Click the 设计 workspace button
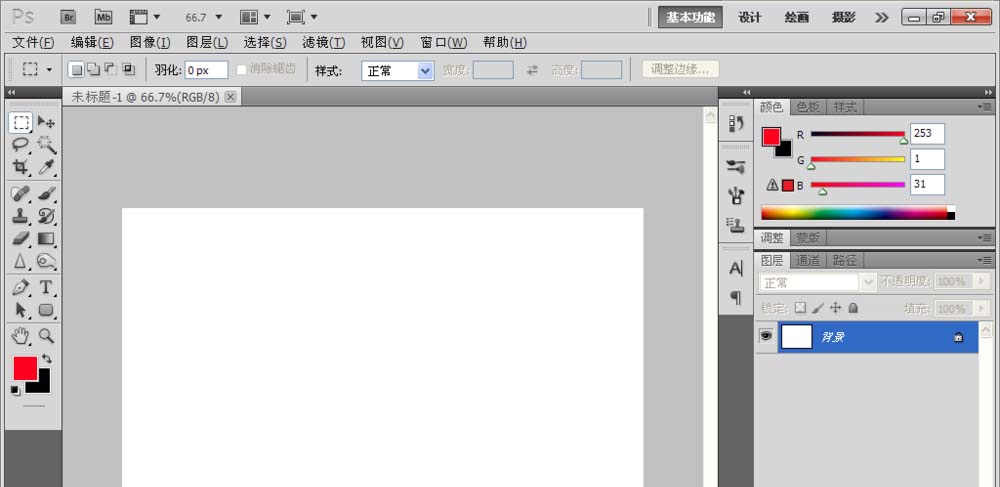 click(x=749, y=17)
